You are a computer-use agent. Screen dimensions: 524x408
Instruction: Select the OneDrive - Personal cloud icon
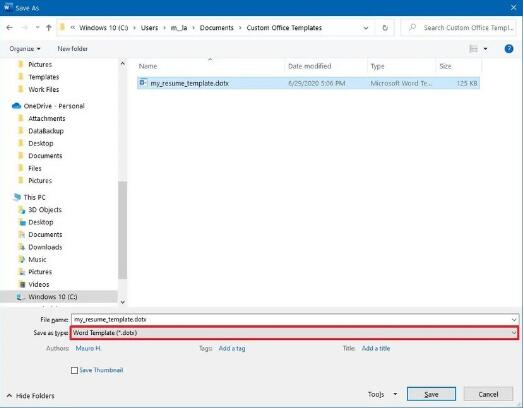16,106
